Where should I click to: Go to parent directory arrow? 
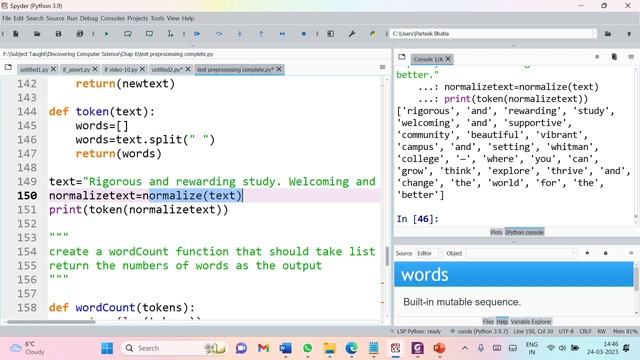629,34
